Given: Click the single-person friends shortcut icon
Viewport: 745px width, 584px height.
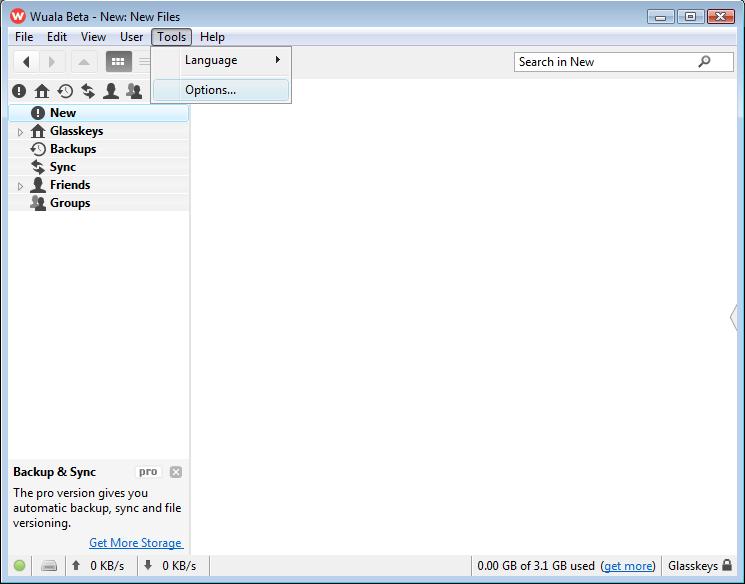Looking at the screenshot, I should (111, 91).
